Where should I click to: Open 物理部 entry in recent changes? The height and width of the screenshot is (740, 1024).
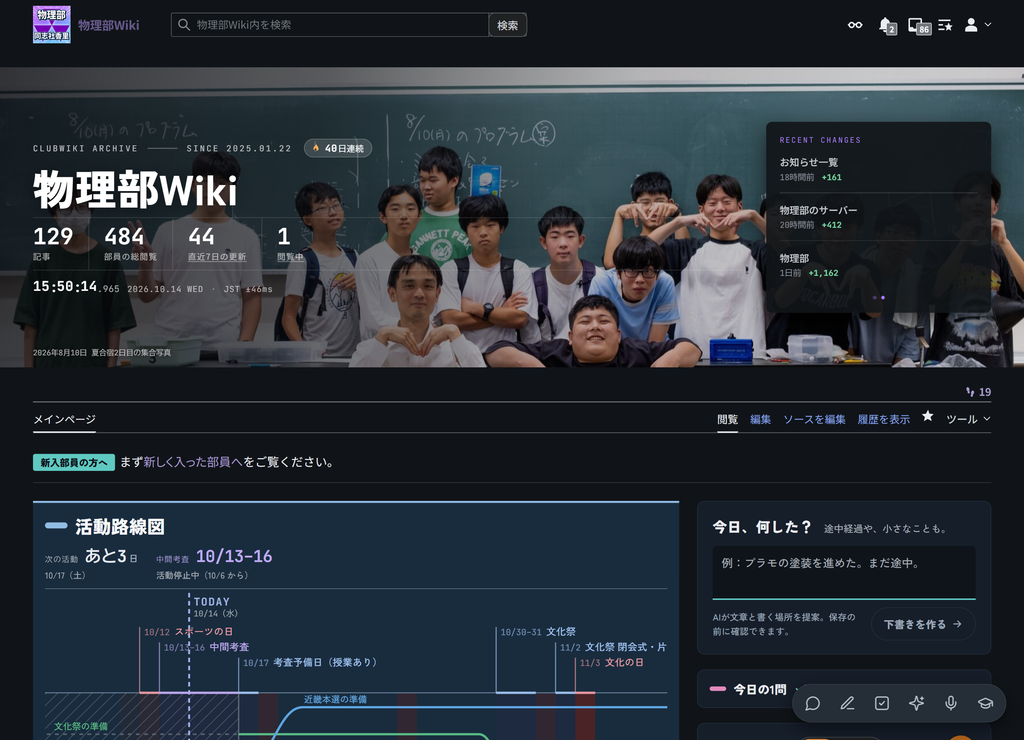[x=794, y=259]
